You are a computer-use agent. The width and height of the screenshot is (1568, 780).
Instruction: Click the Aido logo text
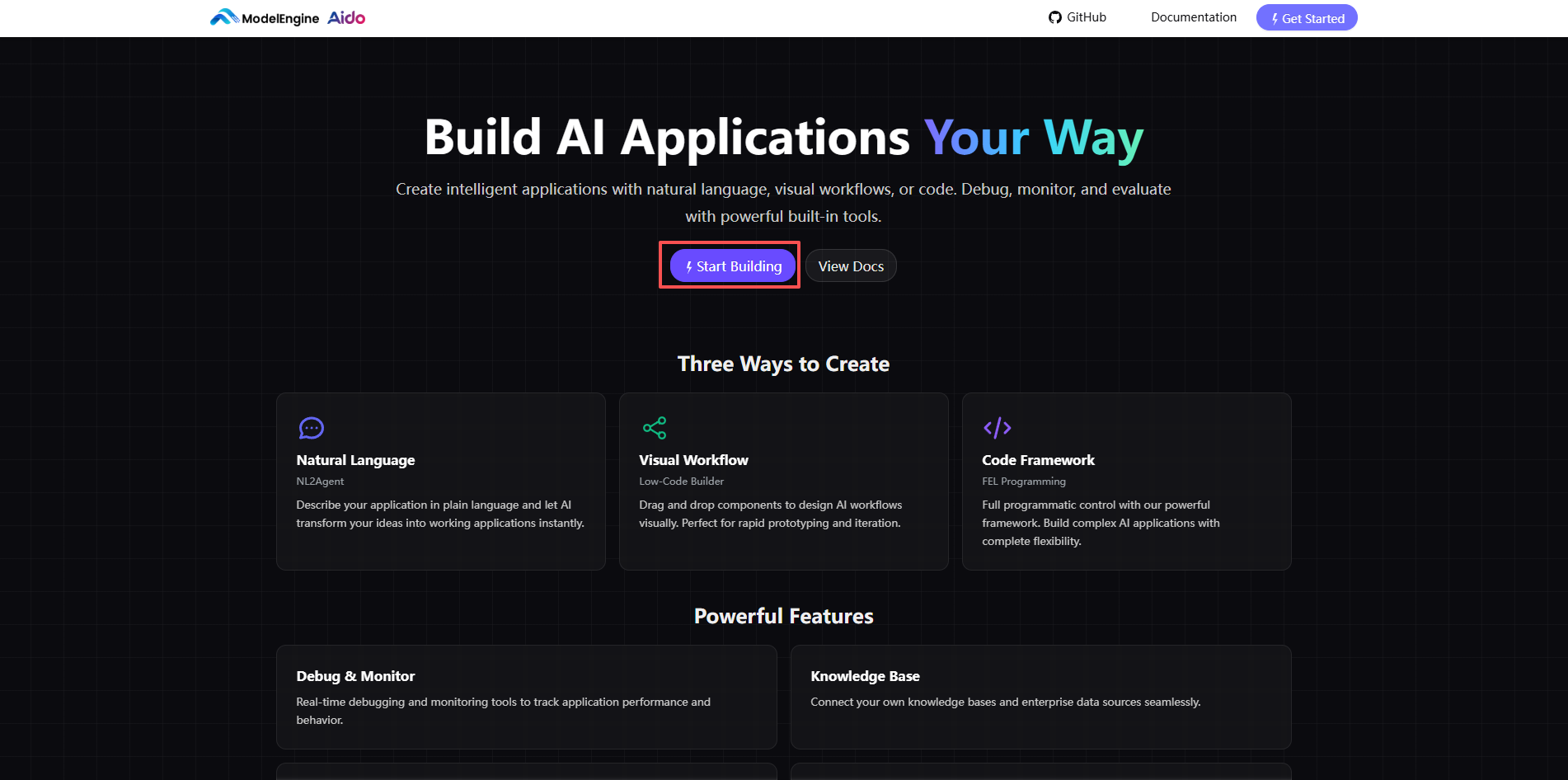(346, 17)
